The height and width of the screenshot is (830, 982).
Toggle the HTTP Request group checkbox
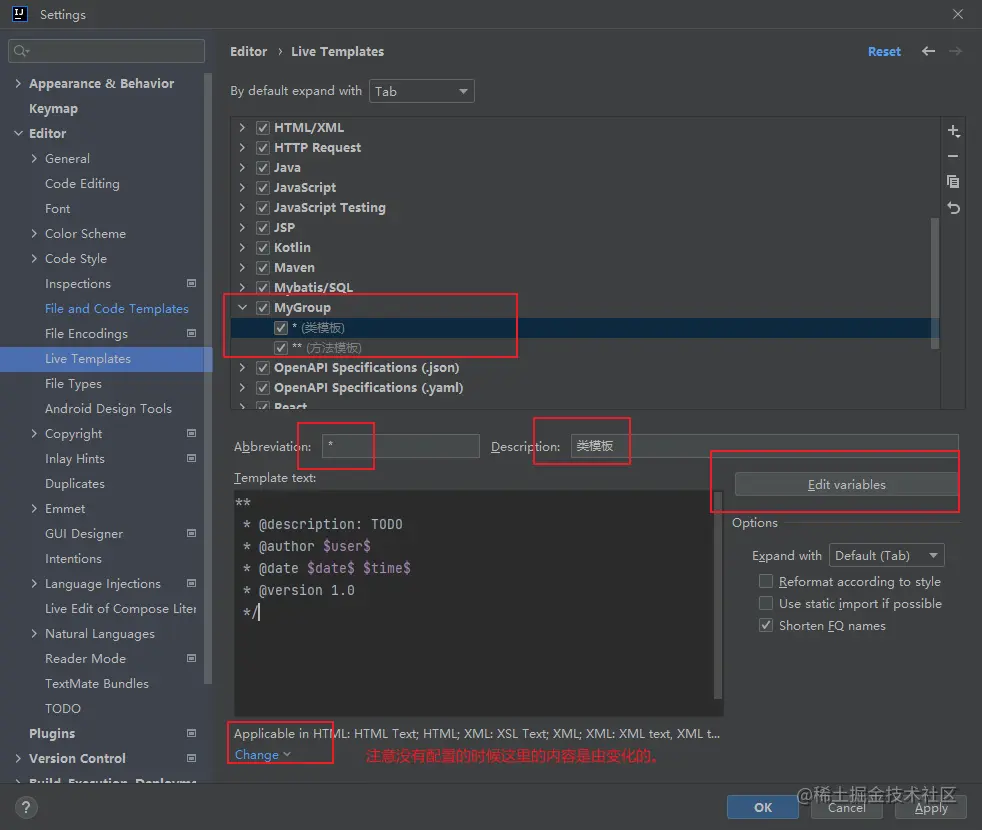(263, 148)
